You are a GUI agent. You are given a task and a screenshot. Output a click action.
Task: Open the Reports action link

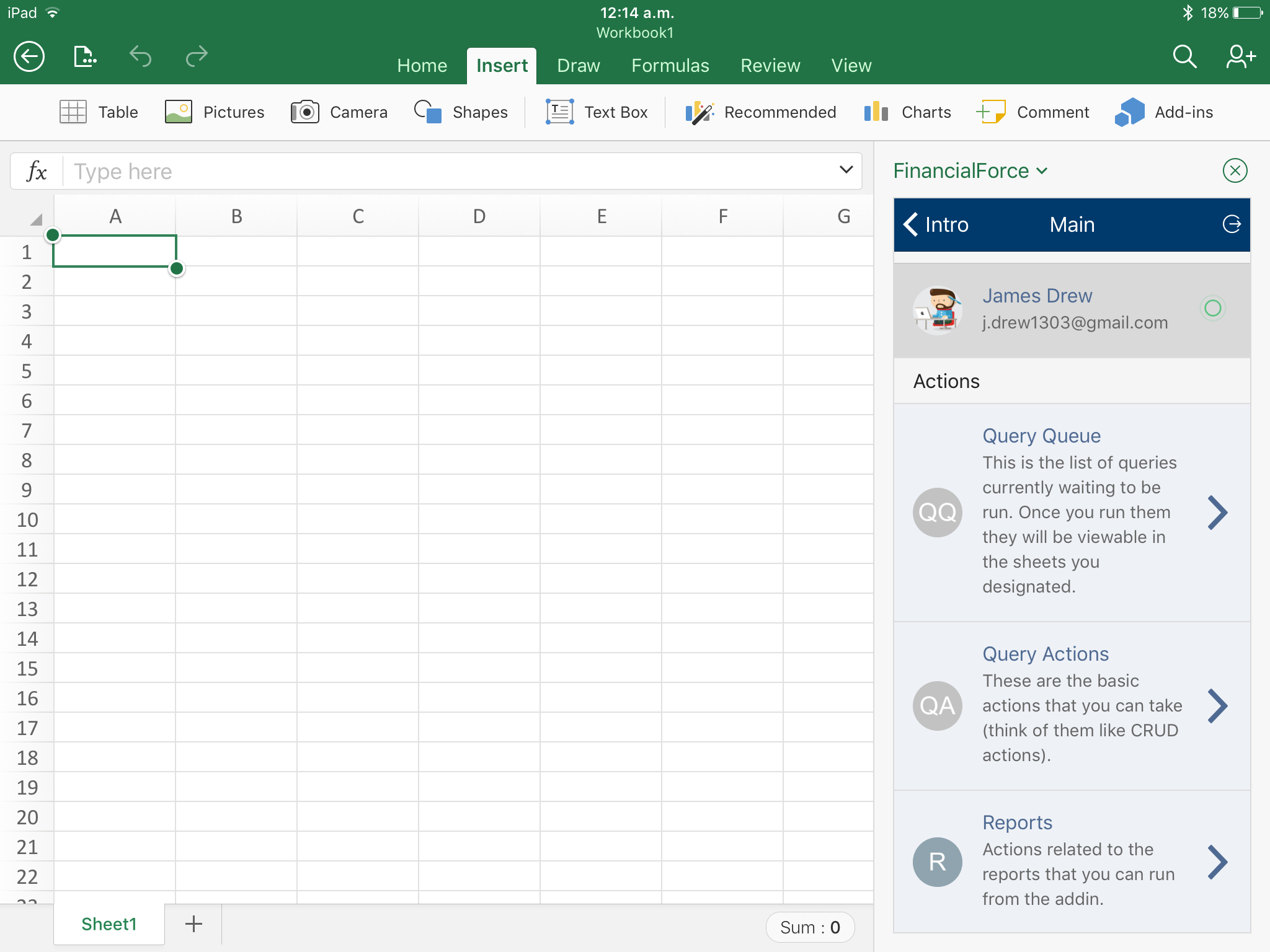click(1017, 822)
